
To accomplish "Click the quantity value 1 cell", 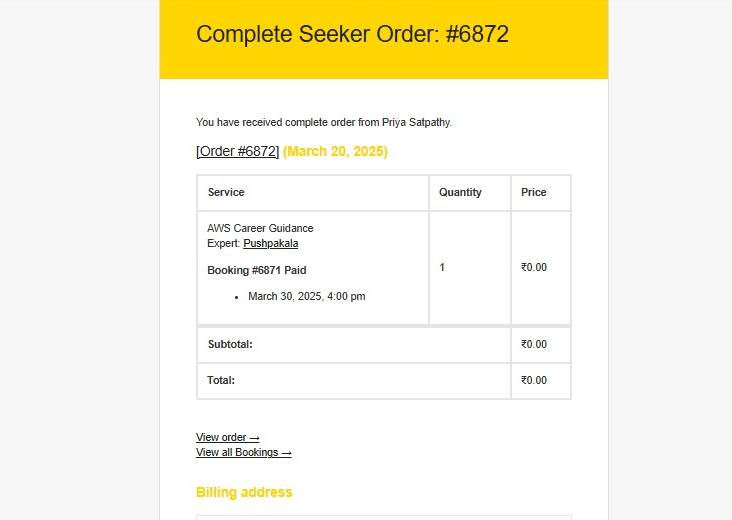I will pos(470,267).
